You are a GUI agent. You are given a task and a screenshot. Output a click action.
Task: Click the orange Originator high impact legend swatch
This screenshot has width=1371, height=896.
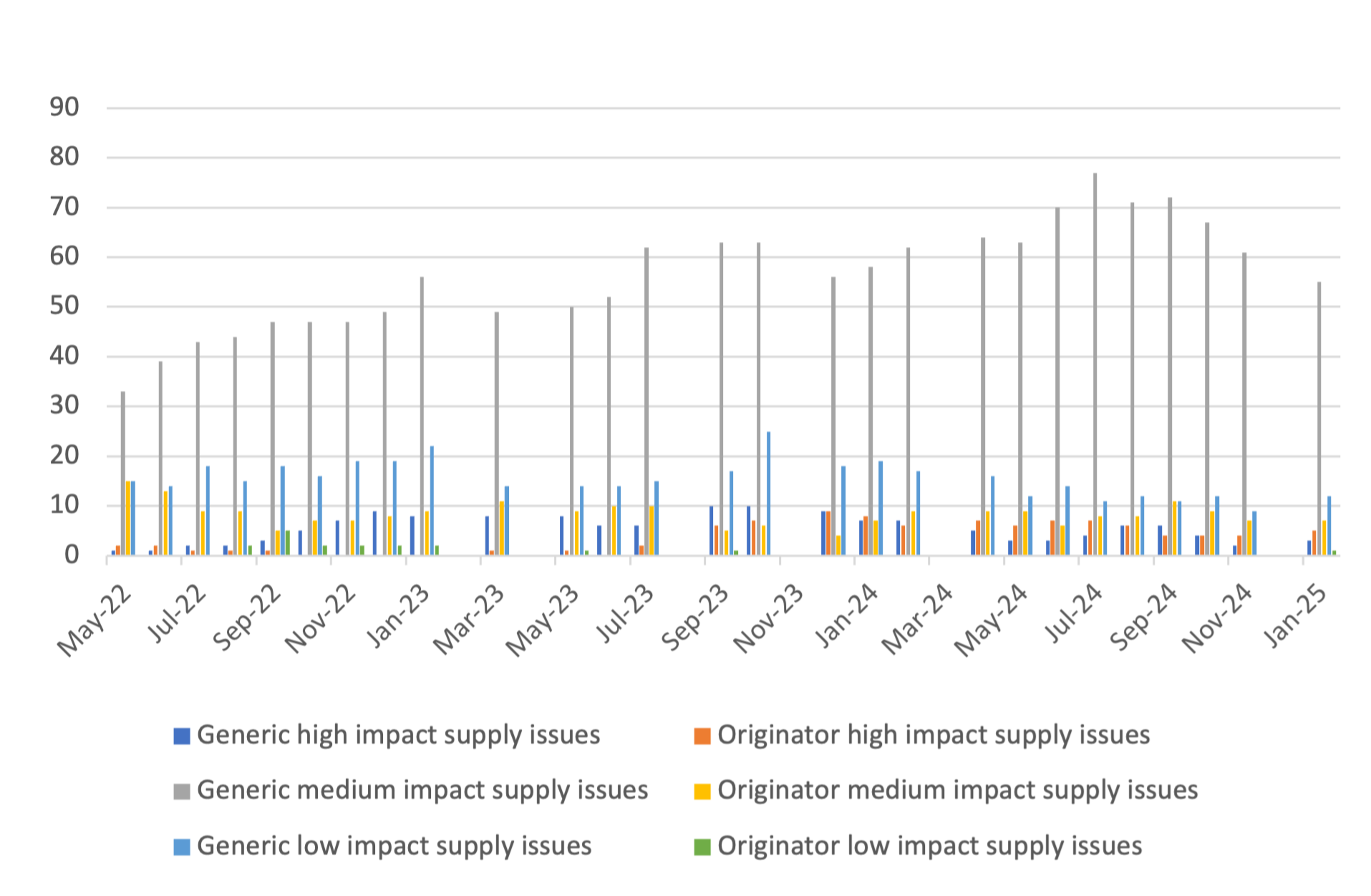(x=702, y=736)
